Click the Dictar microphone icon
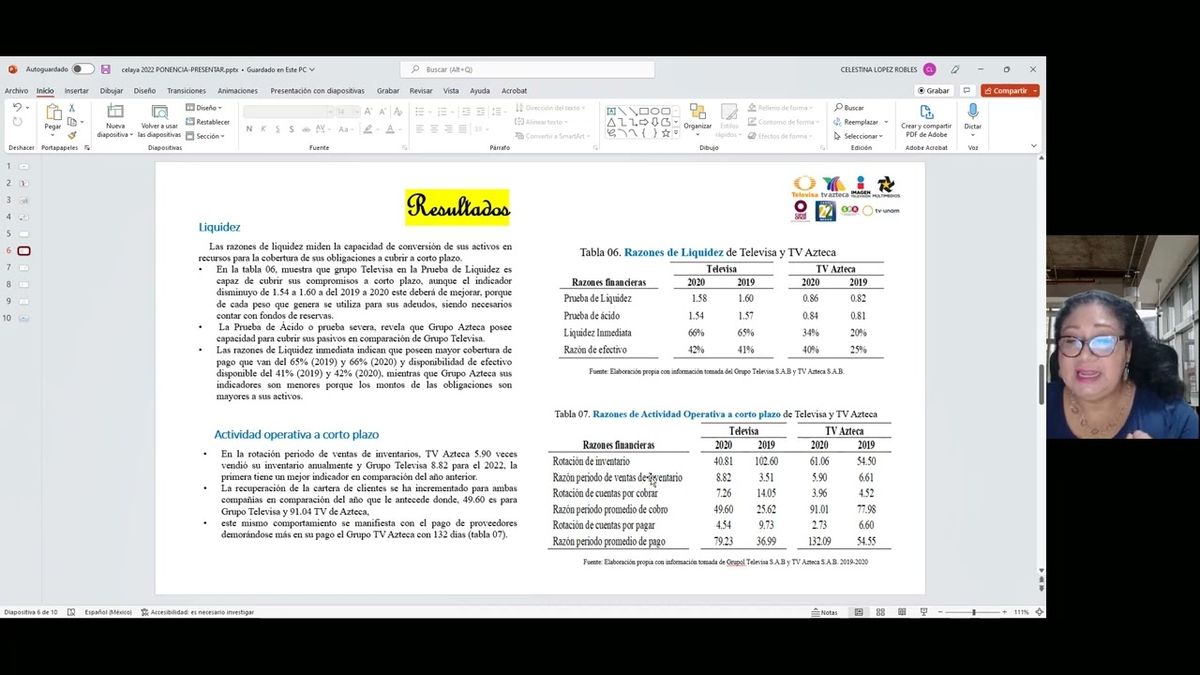This screenshot has height=675, width=1200. [973, 111]
